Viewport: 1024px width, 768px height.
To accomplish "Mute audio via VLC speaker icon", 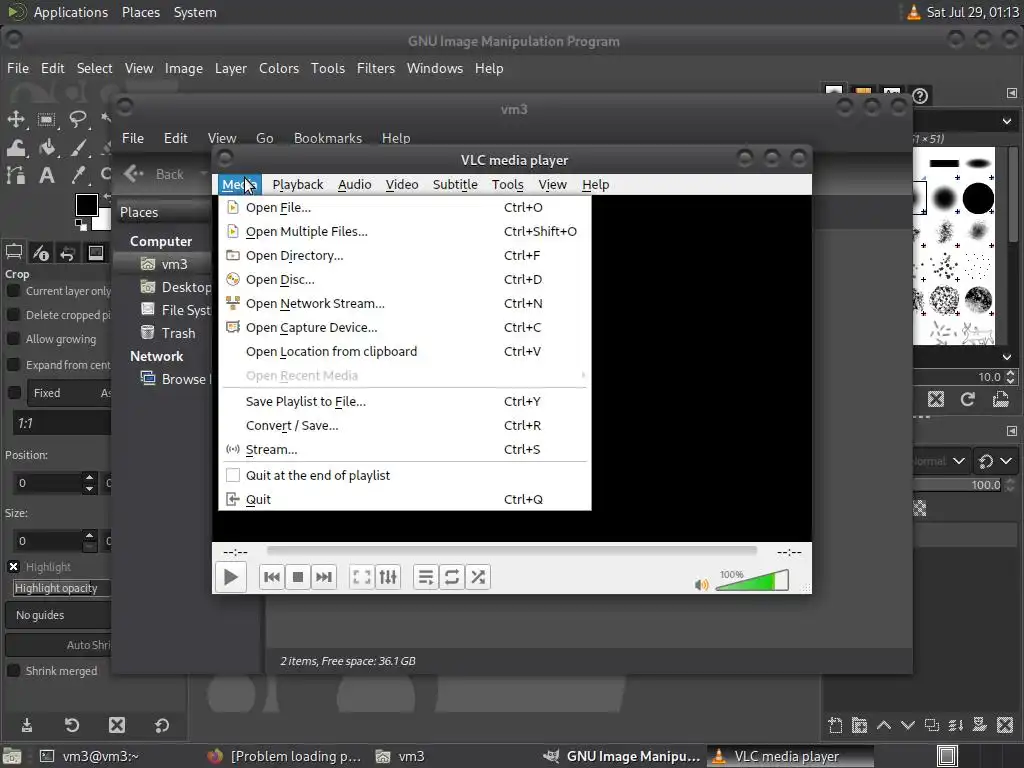I will click(x=701, y=584).
